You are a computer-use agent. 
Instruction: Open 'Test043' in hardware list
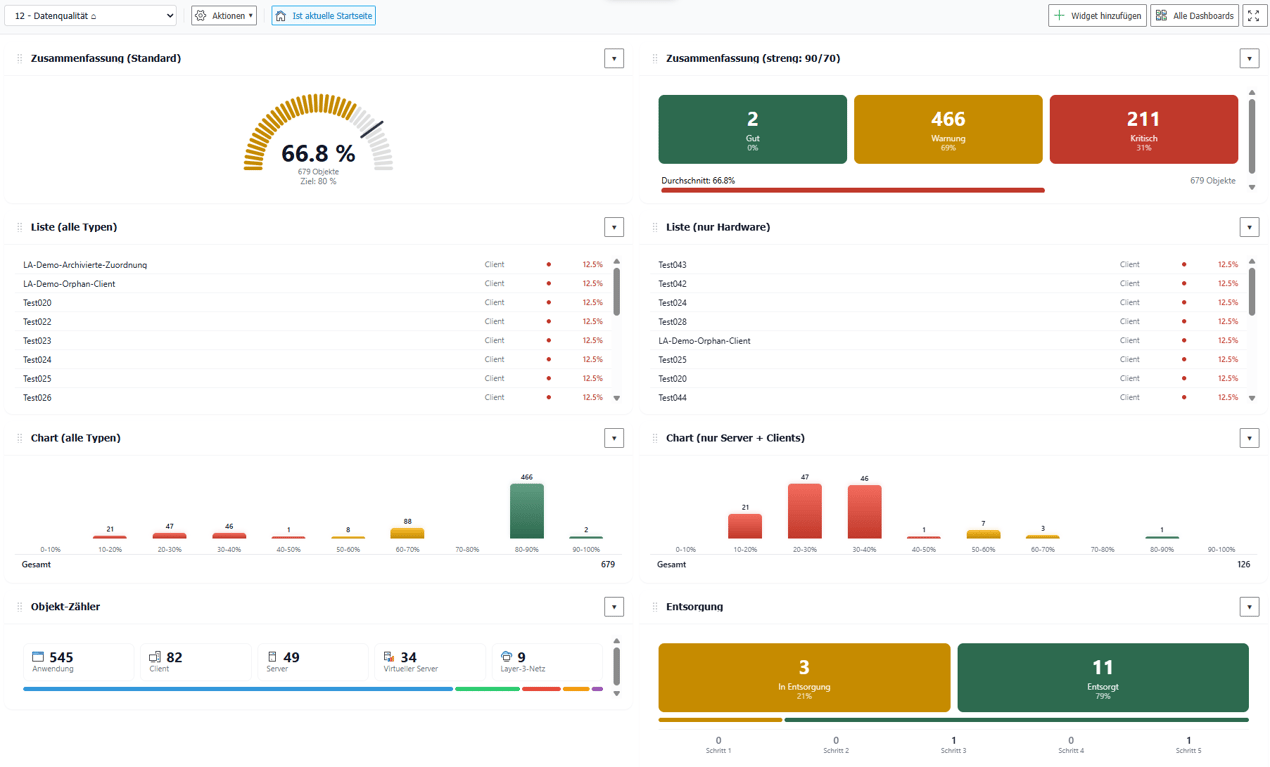[x=672, y=265]
